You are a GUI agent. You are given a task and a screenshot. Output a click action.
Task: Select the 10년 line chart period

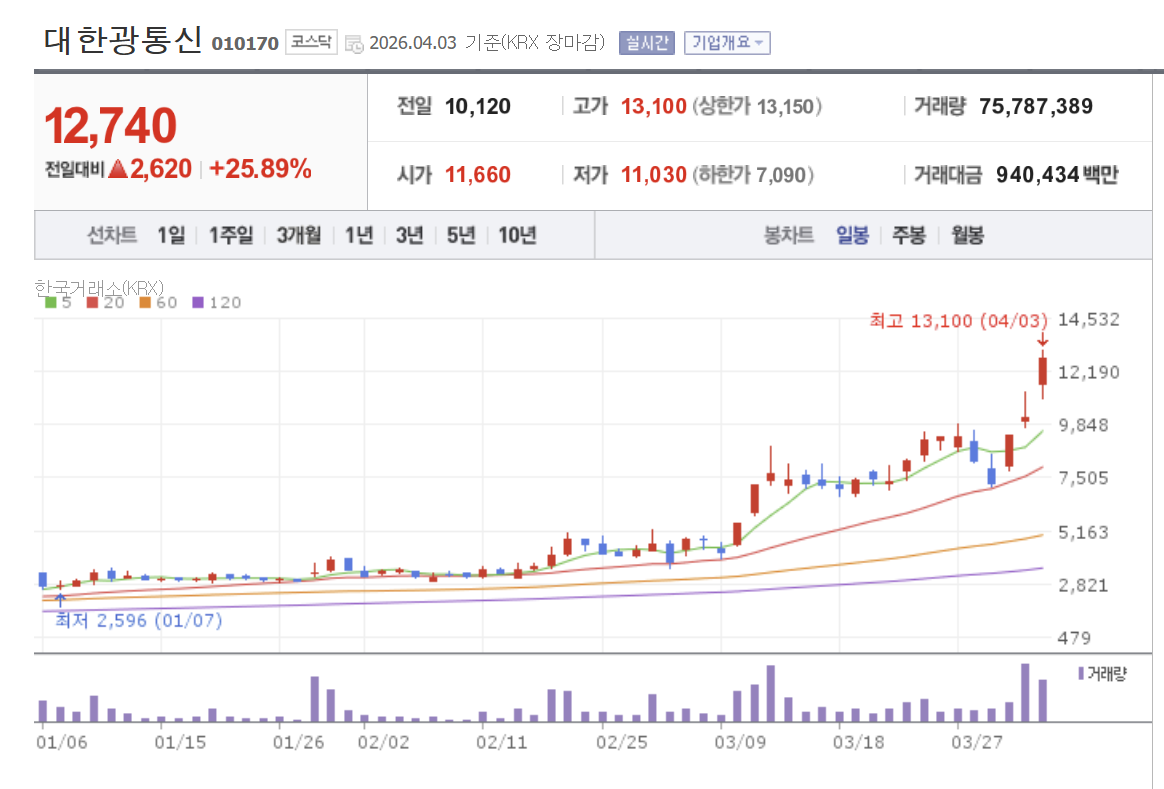click(517, 235)
